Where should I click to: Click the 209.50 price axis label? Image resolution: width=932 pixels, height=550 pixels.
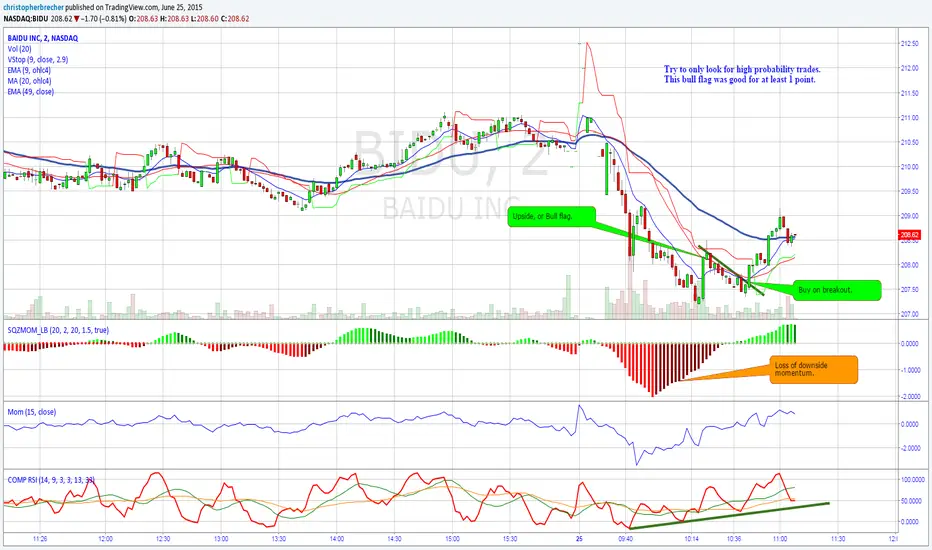909,191
